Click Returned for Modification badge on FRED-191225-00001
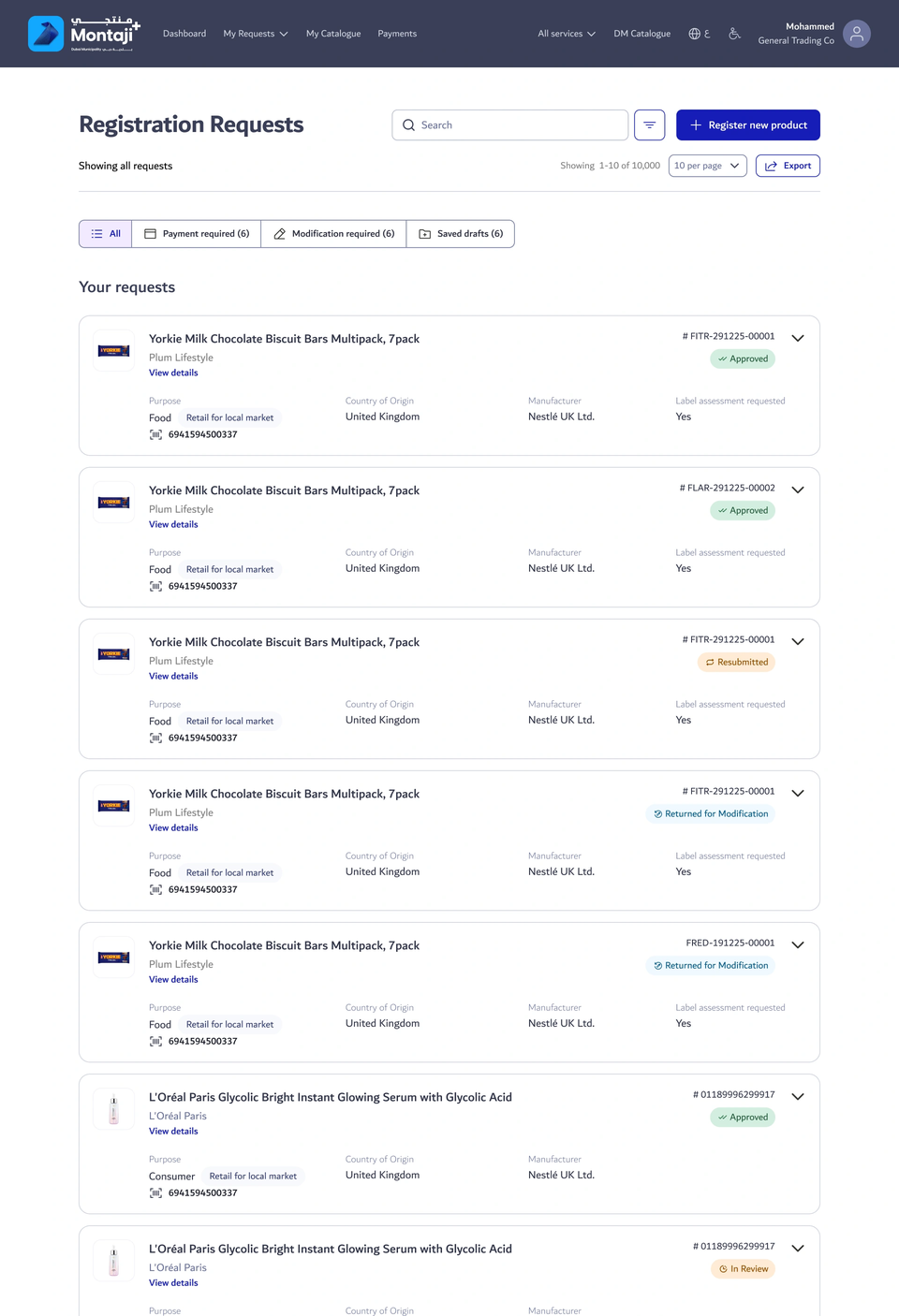This screenshot has width=899, height=1316. [711, 965]
